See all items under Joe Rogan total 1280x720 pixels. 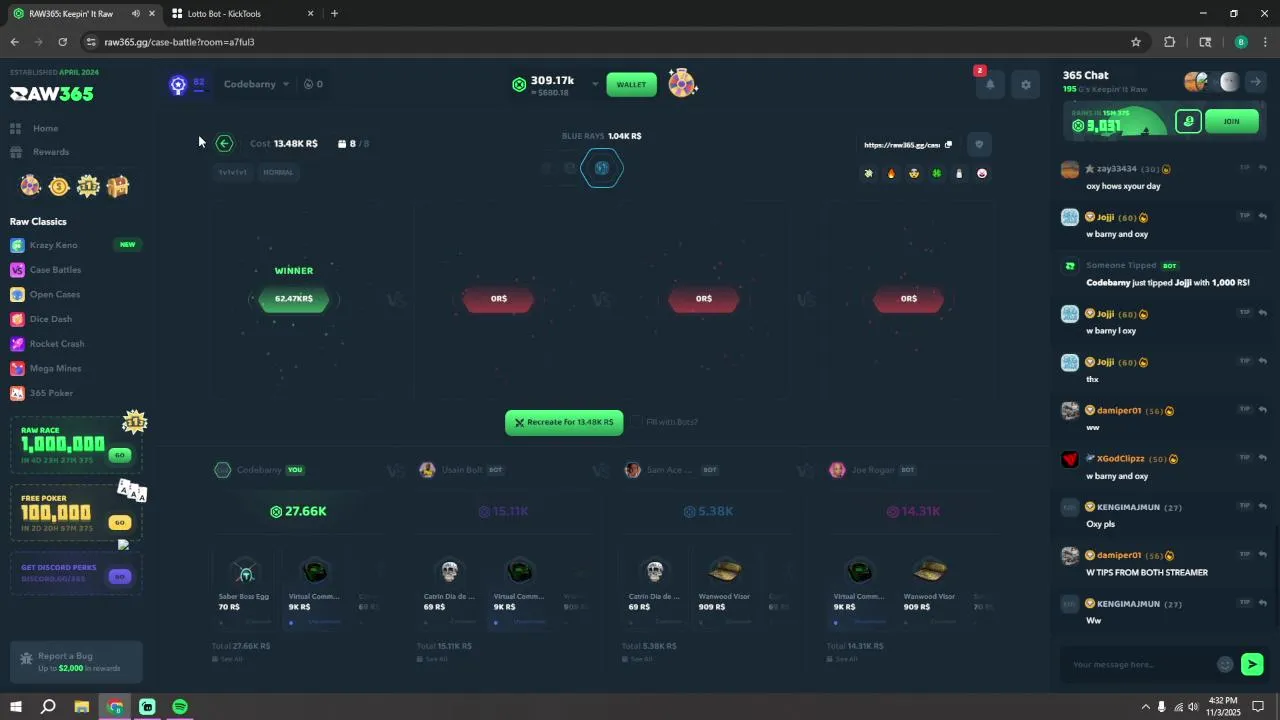click(842, 659)
